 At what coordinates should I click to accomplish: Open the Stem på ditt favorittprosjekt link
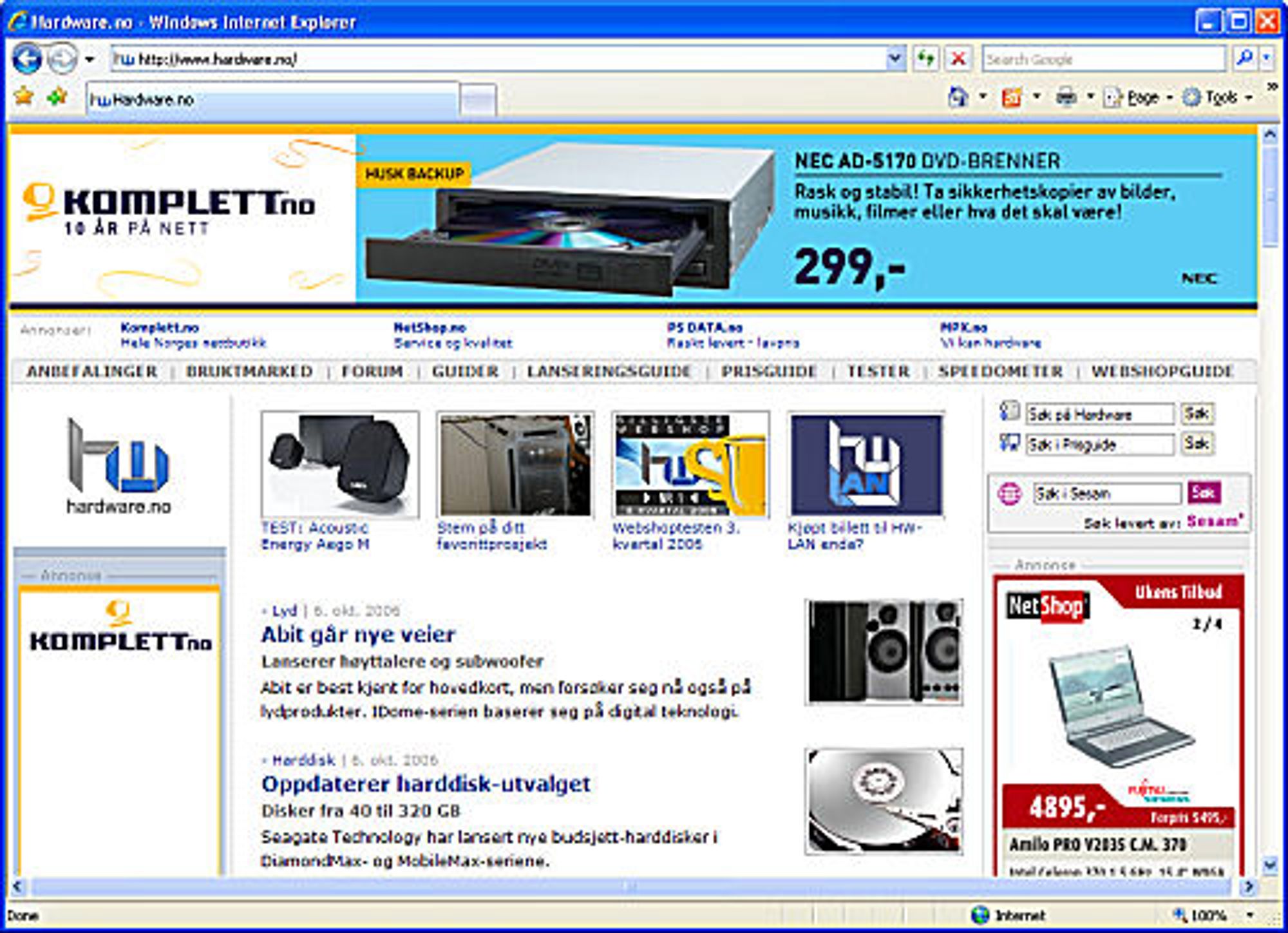492,535
